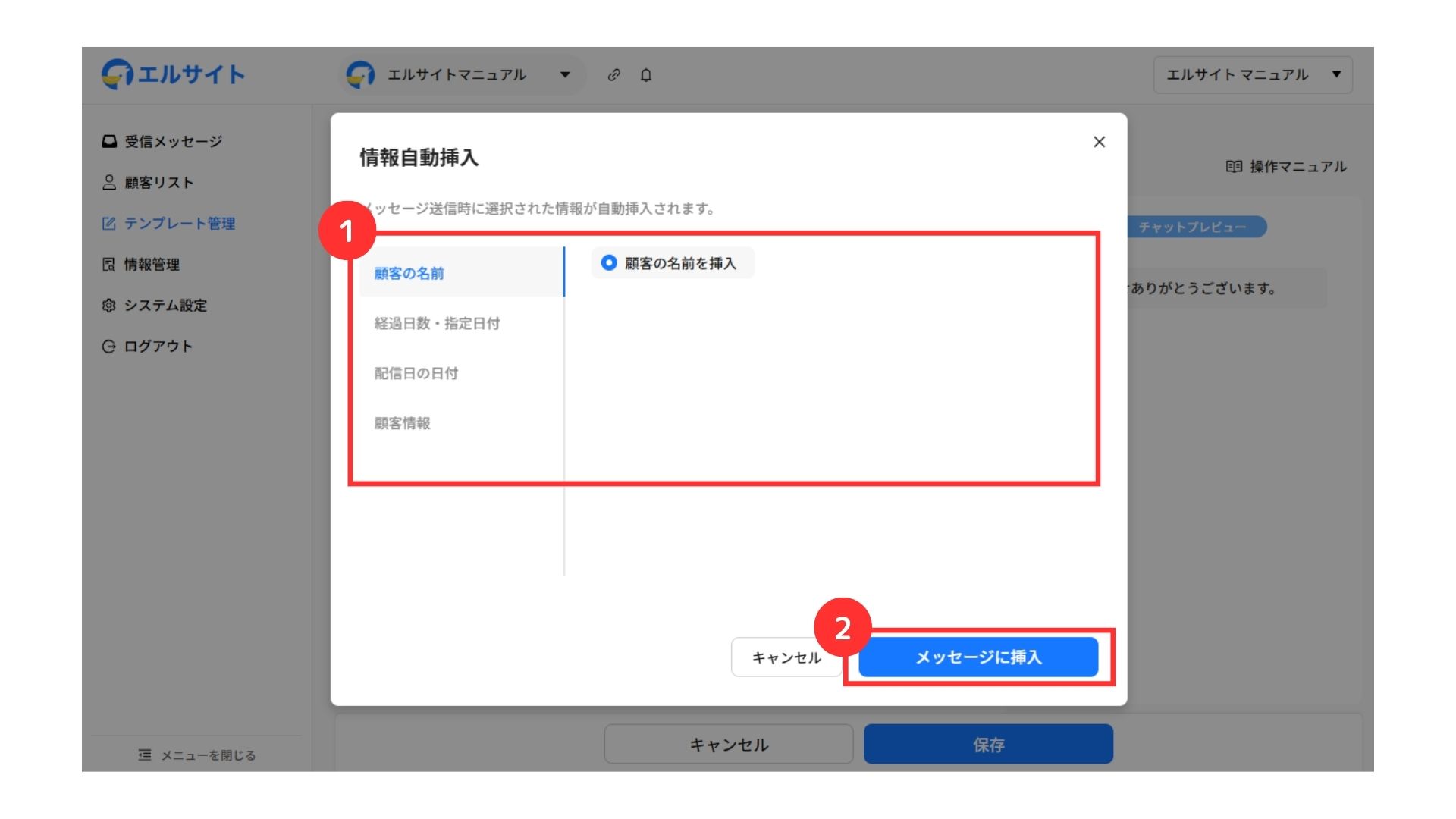1456x819 pixels.
Task: Click the received messages inbox icon
Action: 109,141
